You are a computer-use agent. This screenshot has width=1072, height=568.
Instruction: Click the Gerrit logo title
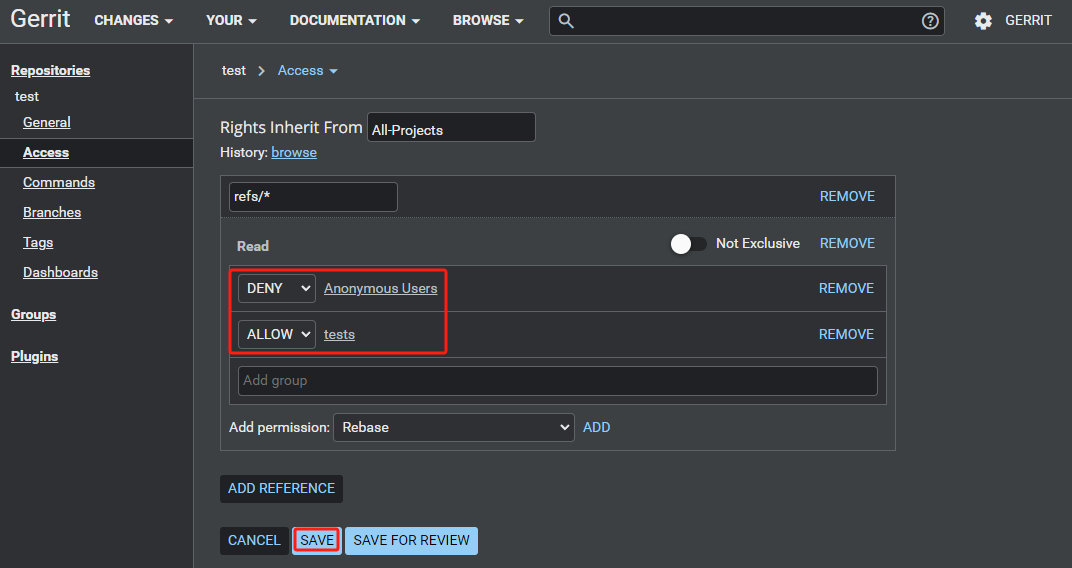pos(40,20)
